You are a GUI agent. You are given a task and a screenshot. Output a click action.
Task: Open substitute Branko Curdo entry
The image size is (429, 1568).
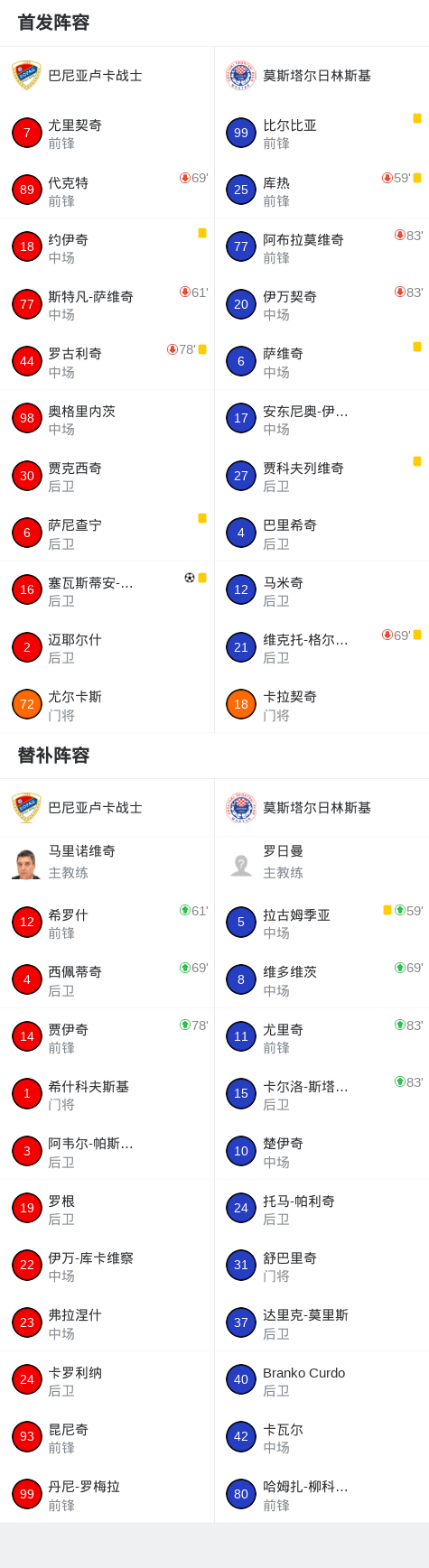pos(322,1379)
